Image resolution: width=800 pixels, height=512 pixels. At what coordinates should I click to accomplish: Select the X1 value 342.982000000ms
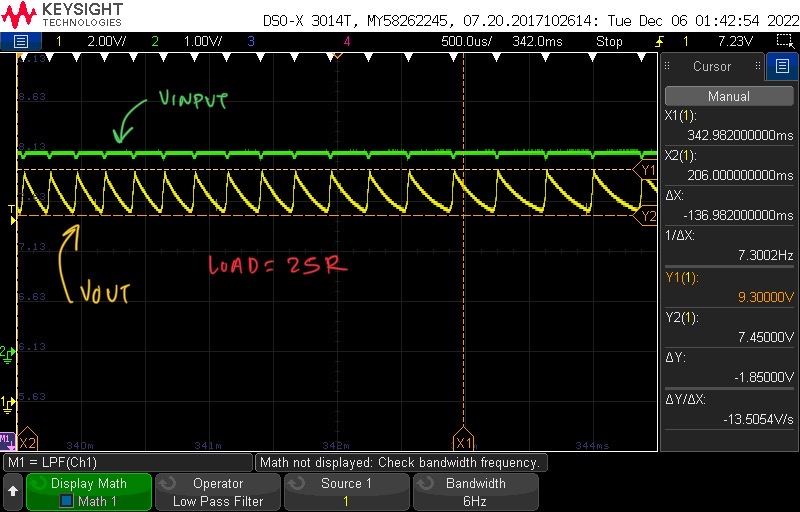pyautogui.click(x=740, y=135)
